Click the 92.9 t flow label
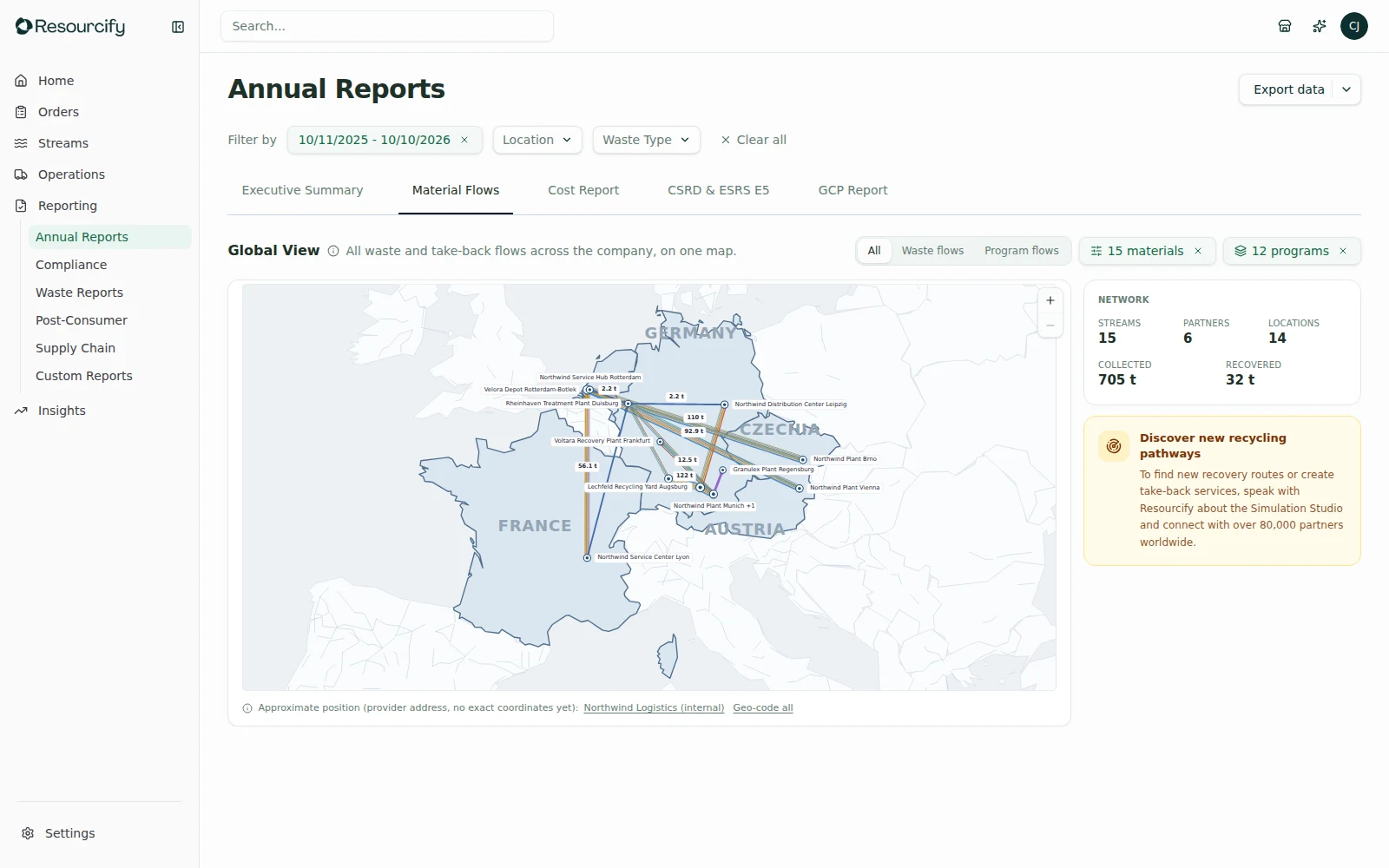The height and width of the screenshot is (868, 1389). 694,431
